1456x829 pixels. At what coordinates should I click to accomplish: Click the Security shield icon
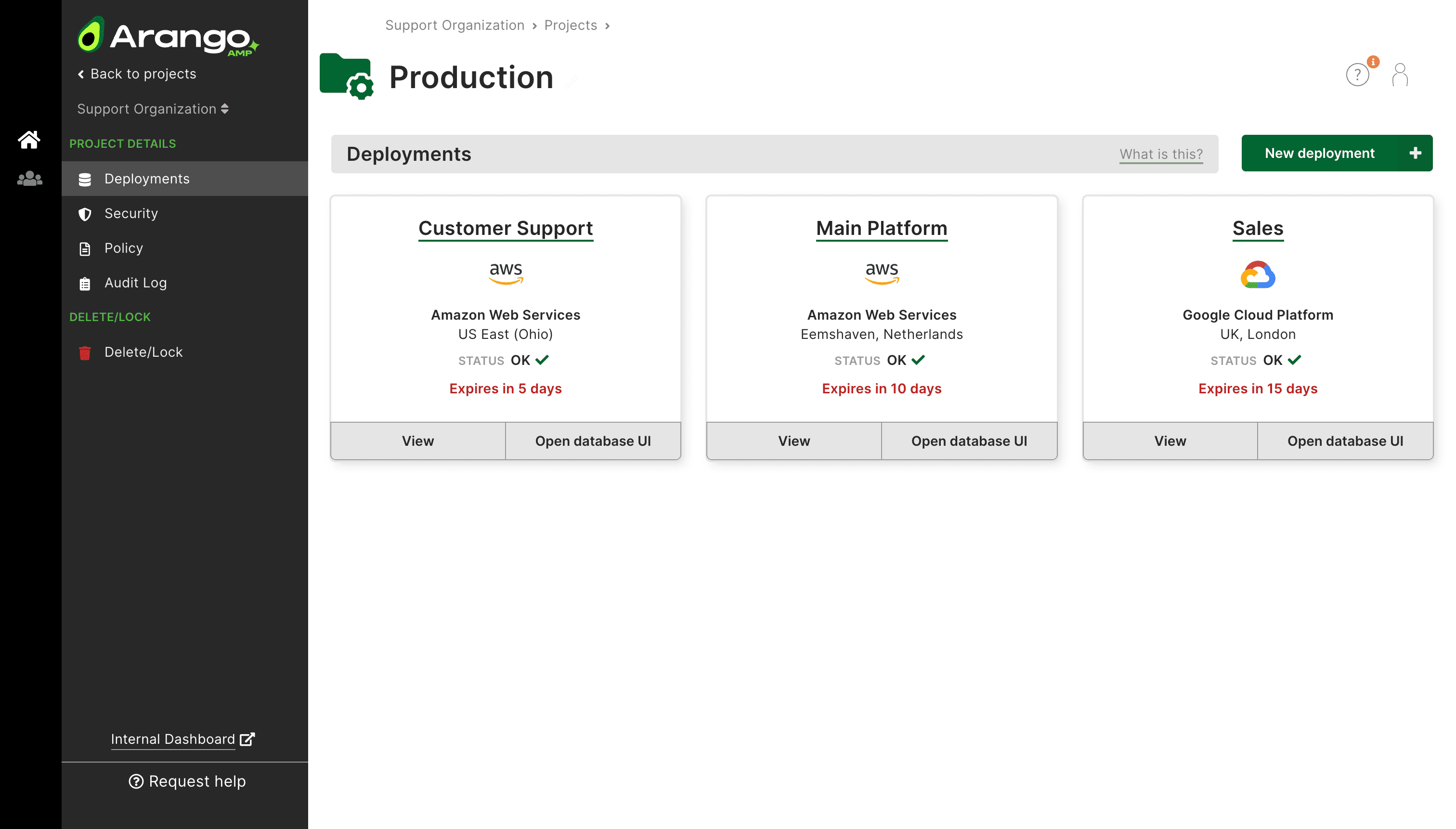coord(84,214)
